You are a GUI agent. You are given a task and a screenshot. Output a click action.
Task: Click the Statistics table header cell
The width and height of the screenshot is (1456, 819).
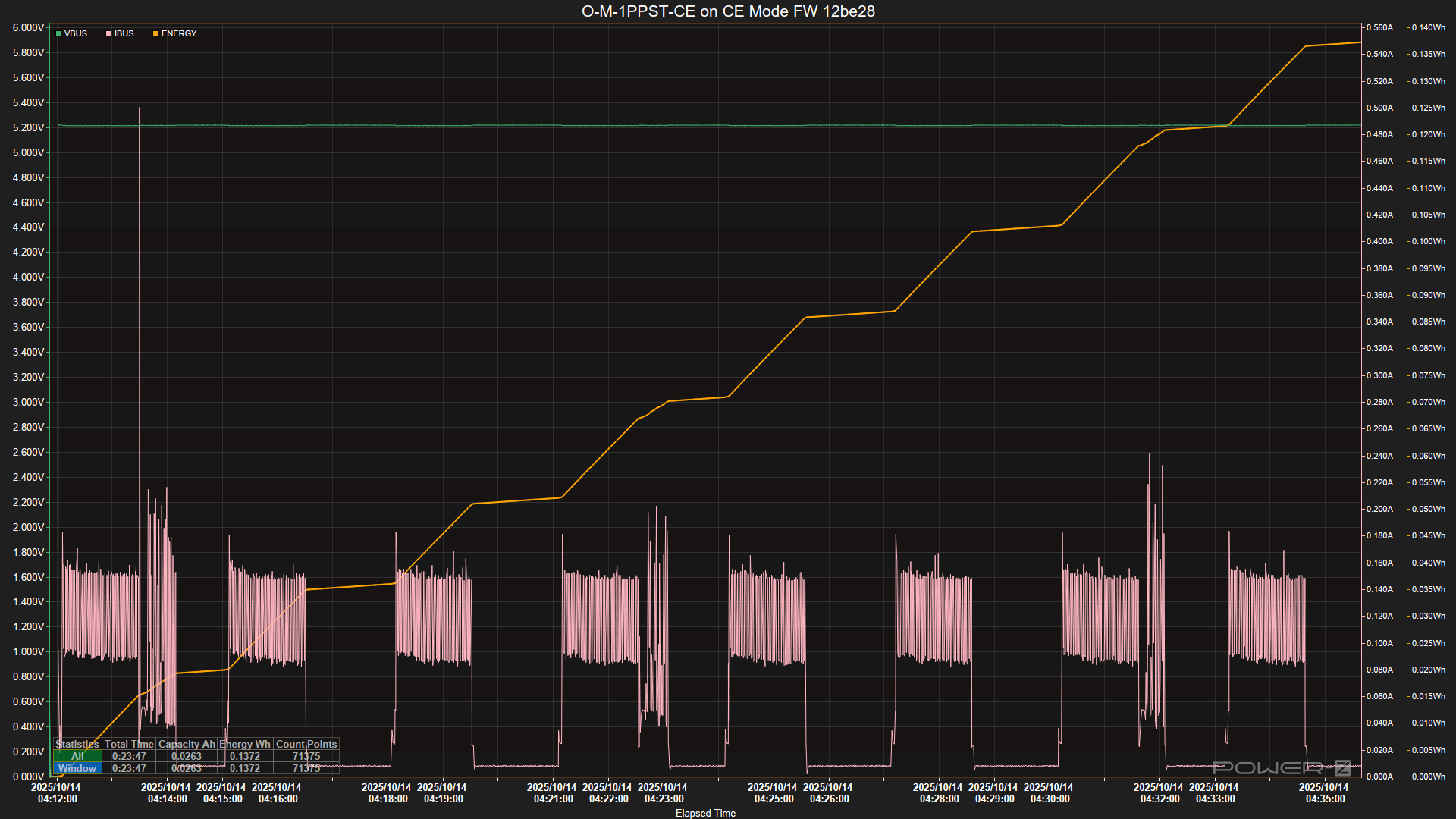coord(77,744)
